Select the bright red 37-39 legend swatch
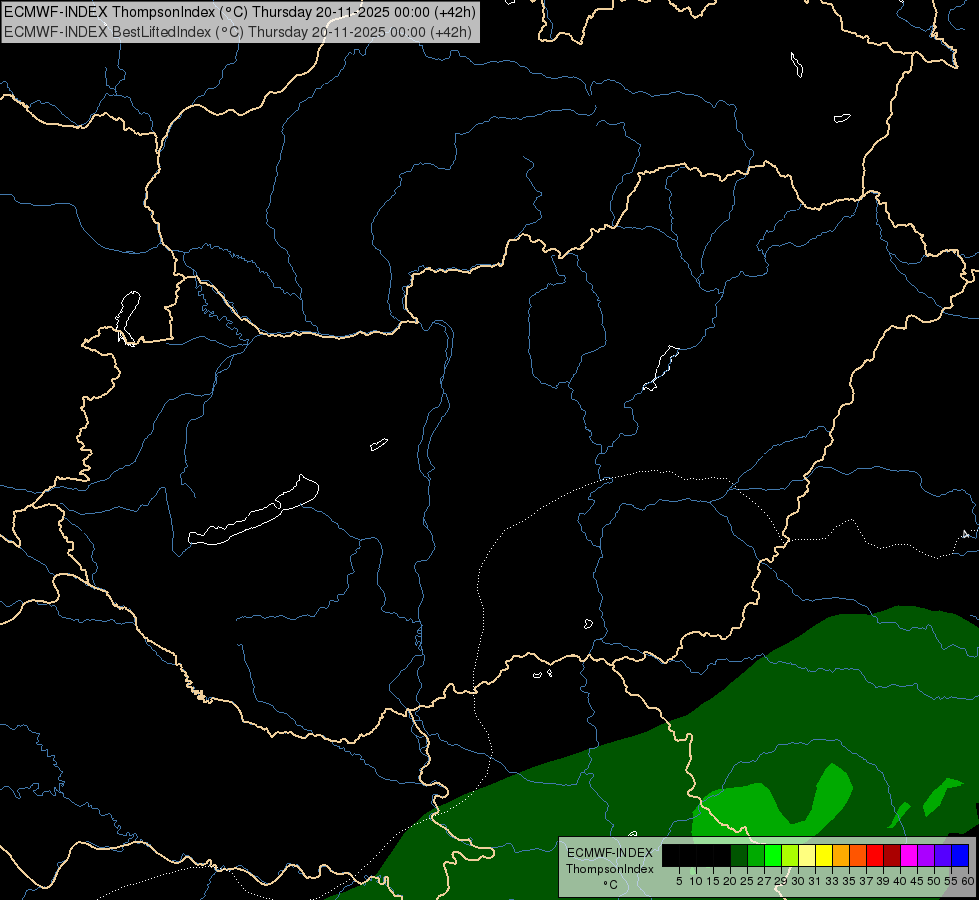 [x=875, y=855]
